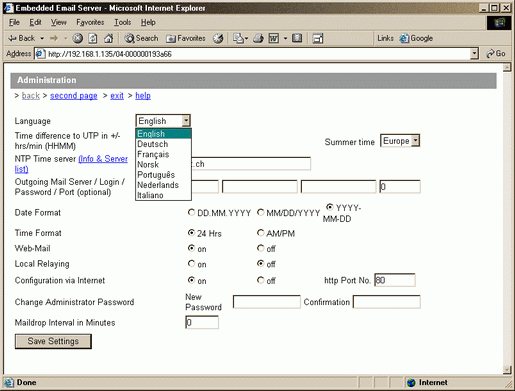The height and width of the screenshot is (391, 515).
Task: Open the address bar history dropdown
Action: (474, 54)
